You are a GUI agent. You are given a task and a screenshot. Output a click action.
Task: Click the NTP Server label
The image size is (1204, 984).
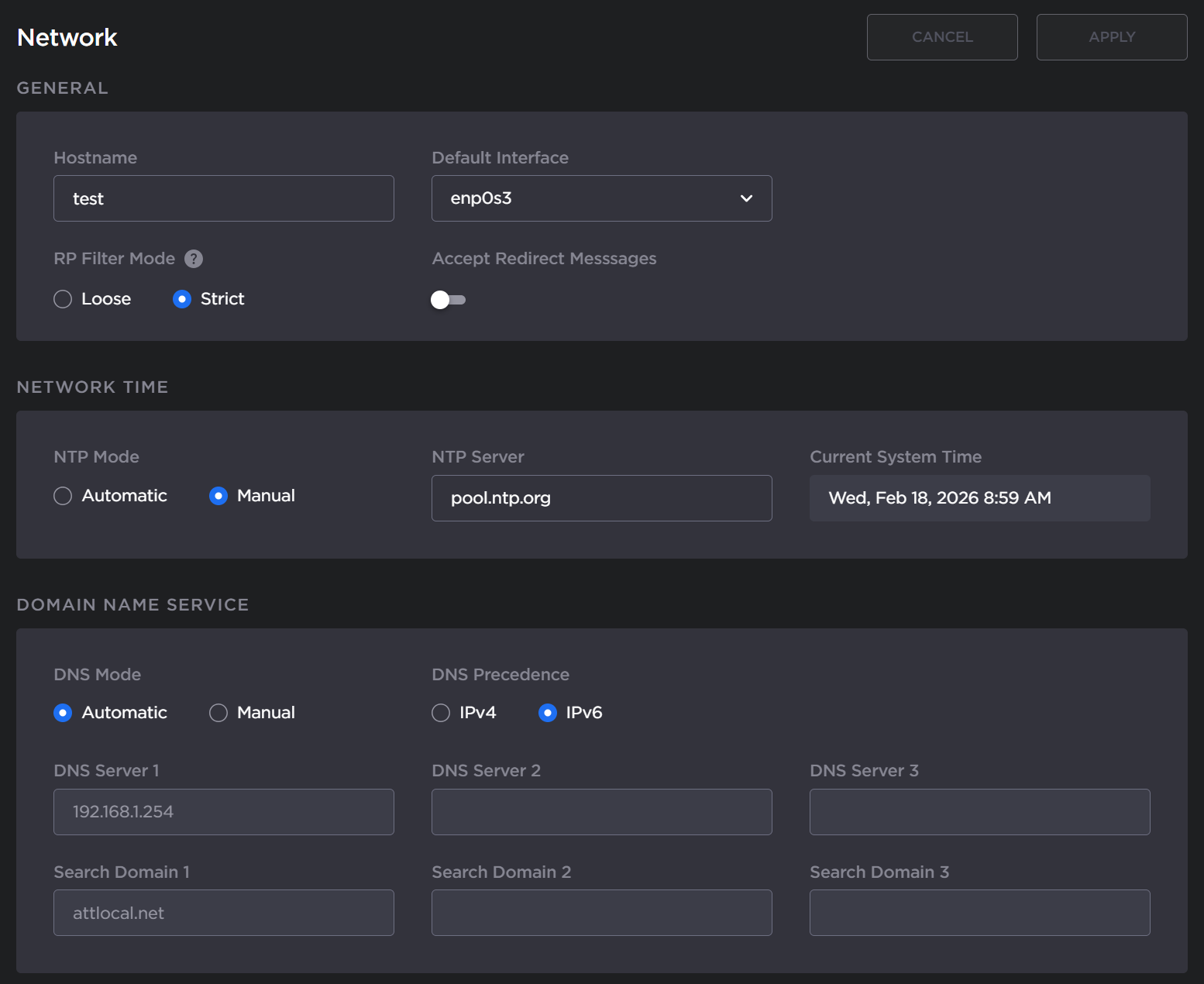478,457
